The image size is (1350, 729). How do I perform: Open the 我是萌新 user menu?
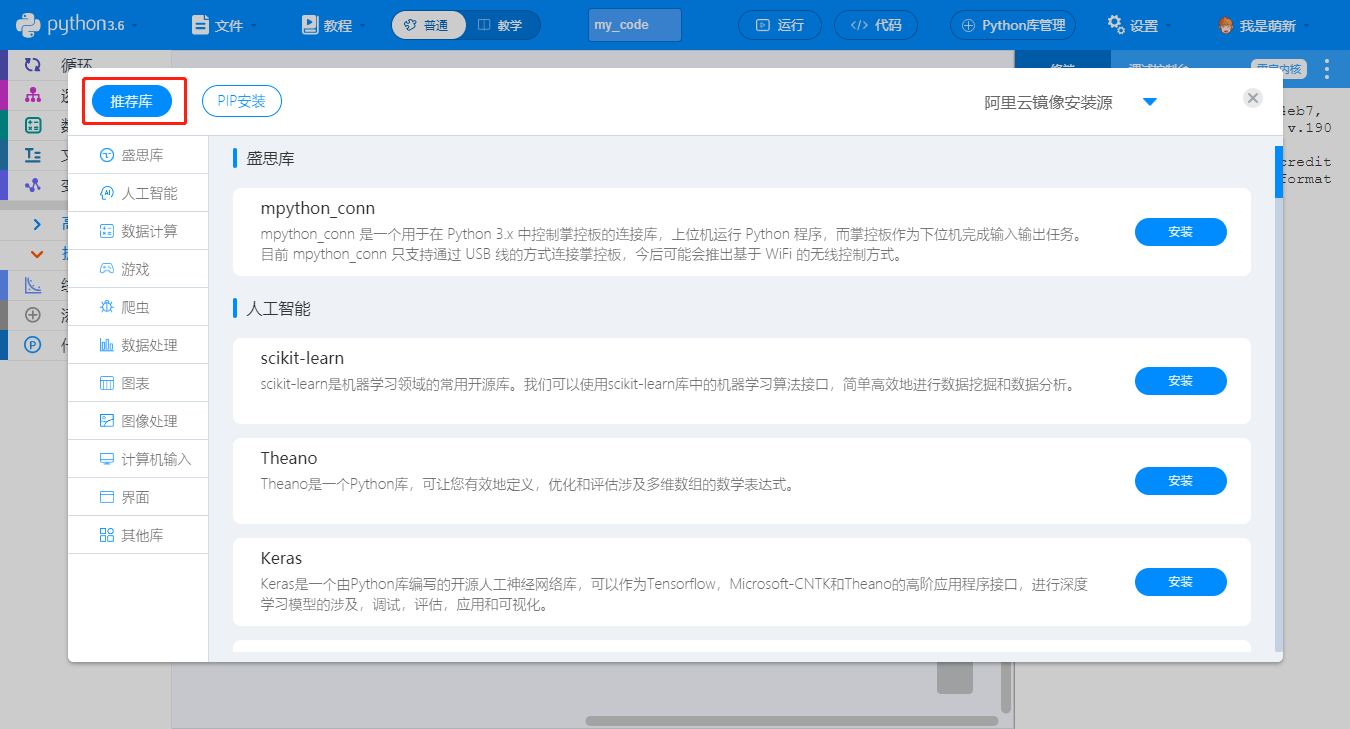pos(1263,25)
